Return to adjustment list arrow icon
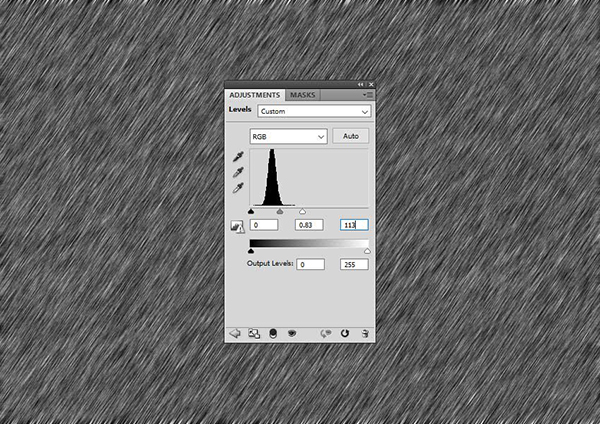 pos(235,333)
